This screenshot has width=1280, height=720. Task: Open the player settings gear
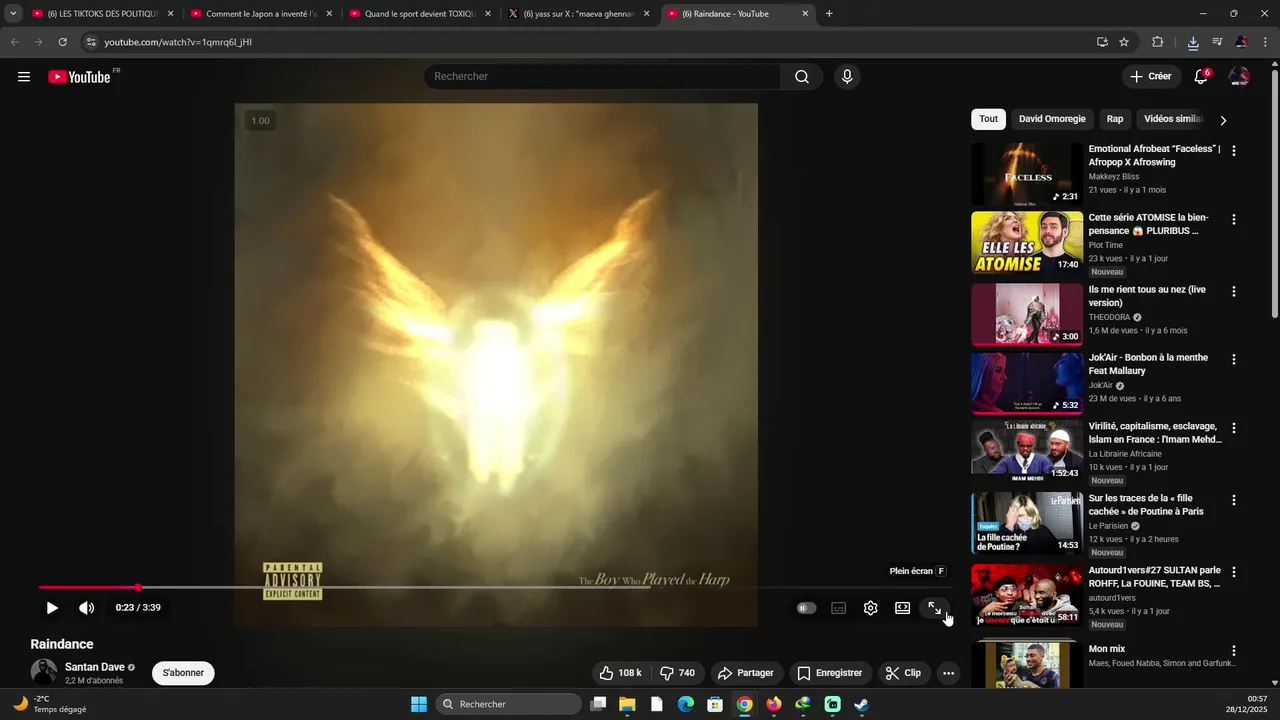tap(871, 608)
